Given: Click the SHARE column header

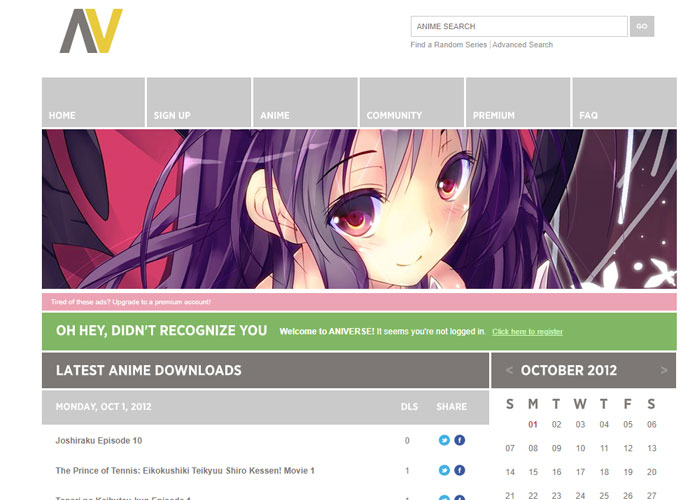Looking at the screenshot, I should 451,407.
